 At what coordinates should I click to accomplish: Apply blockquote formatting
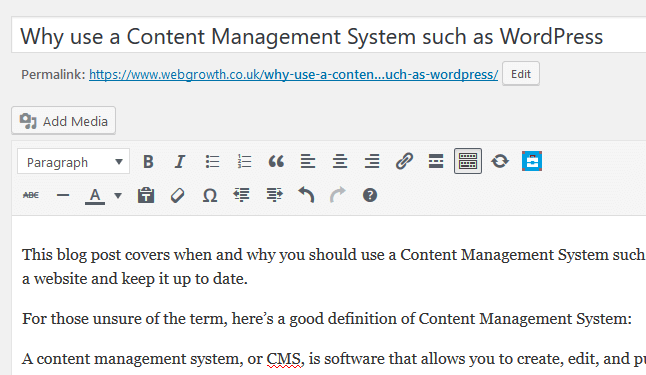click(x=276, y=162)
